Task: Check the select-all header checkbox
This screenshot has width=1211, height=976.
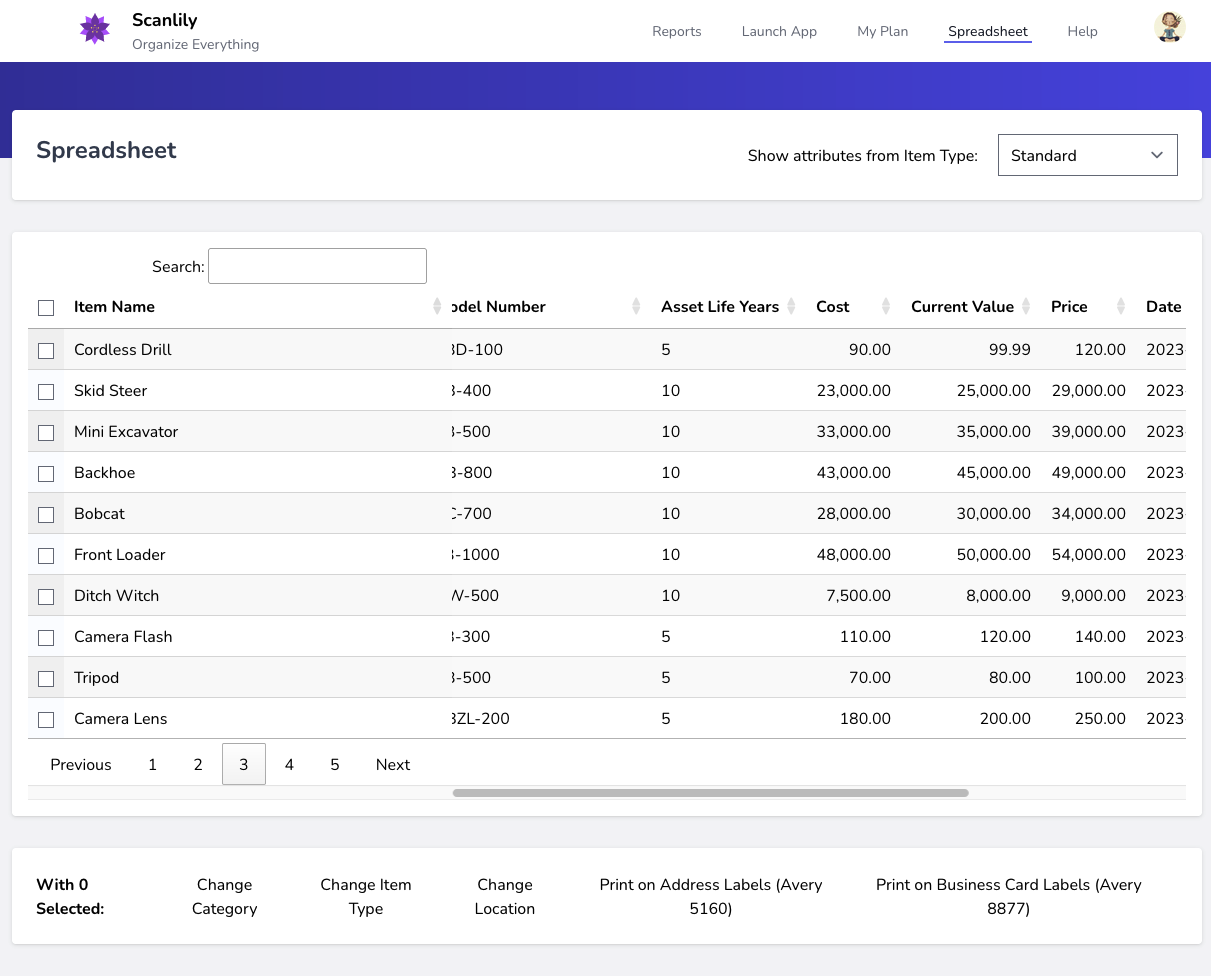Action: (x=46, y=308)
